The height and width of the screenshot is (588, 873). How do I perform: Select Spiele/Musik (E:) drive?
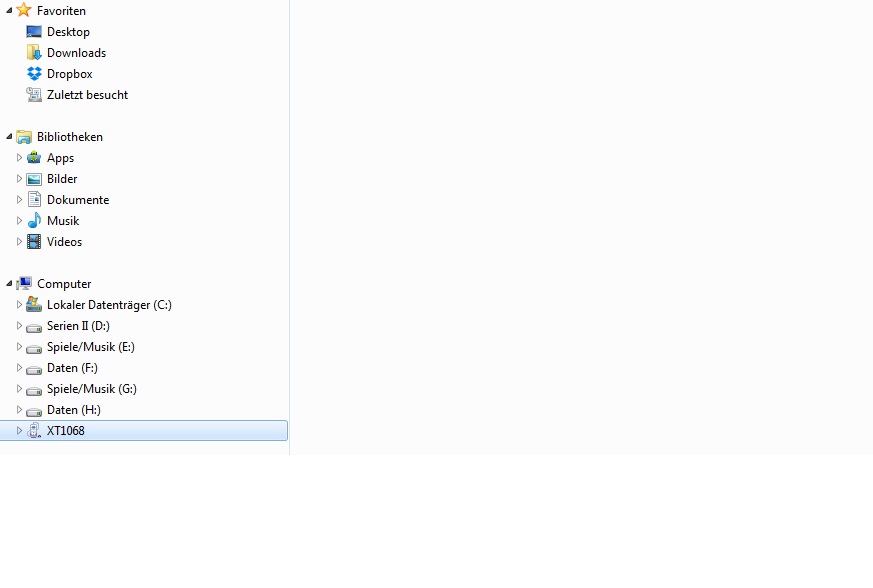(x=91, y=347)
